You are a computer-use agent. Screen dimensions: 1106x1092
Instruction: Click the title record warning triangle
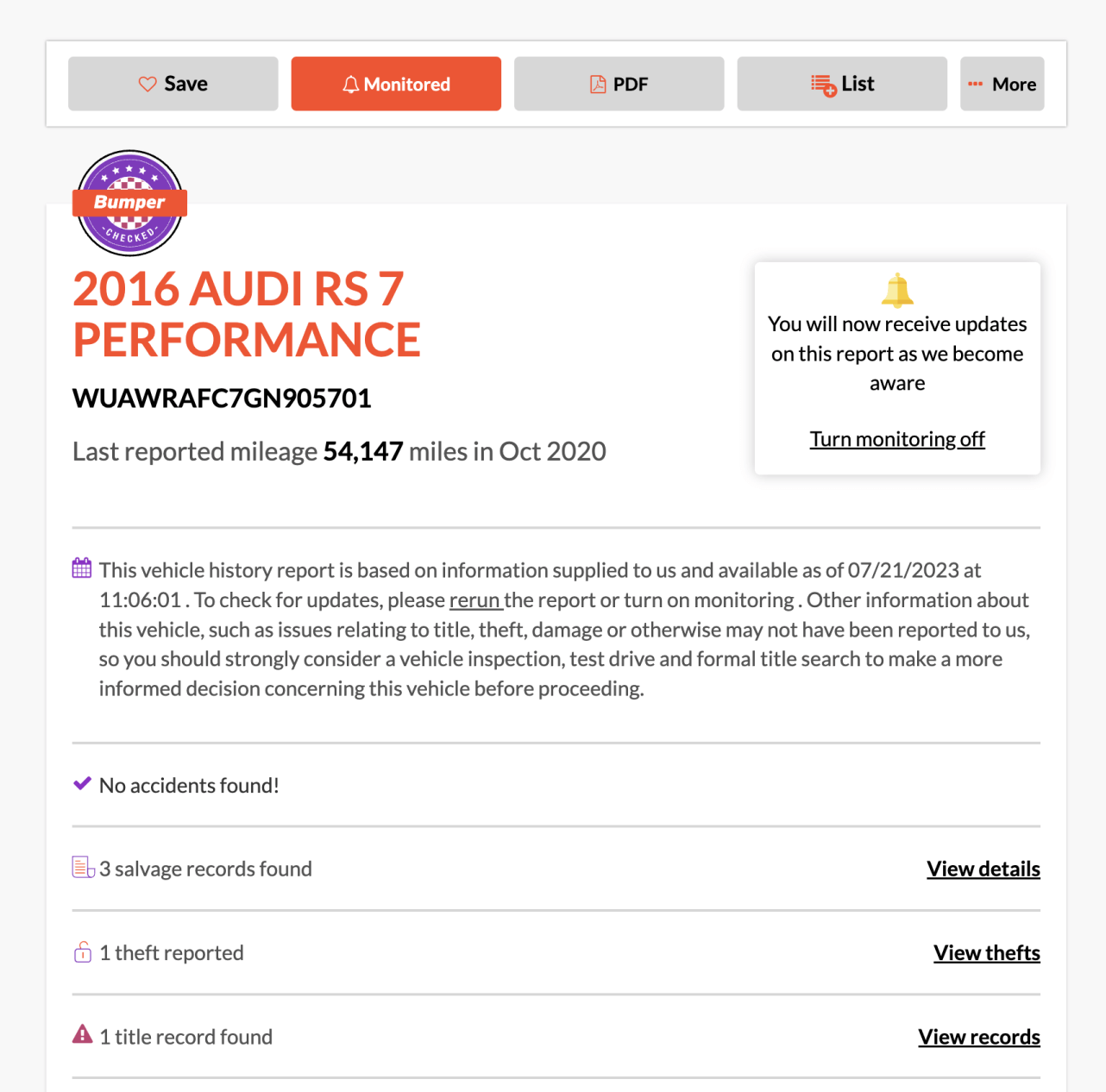point(83,1034)
